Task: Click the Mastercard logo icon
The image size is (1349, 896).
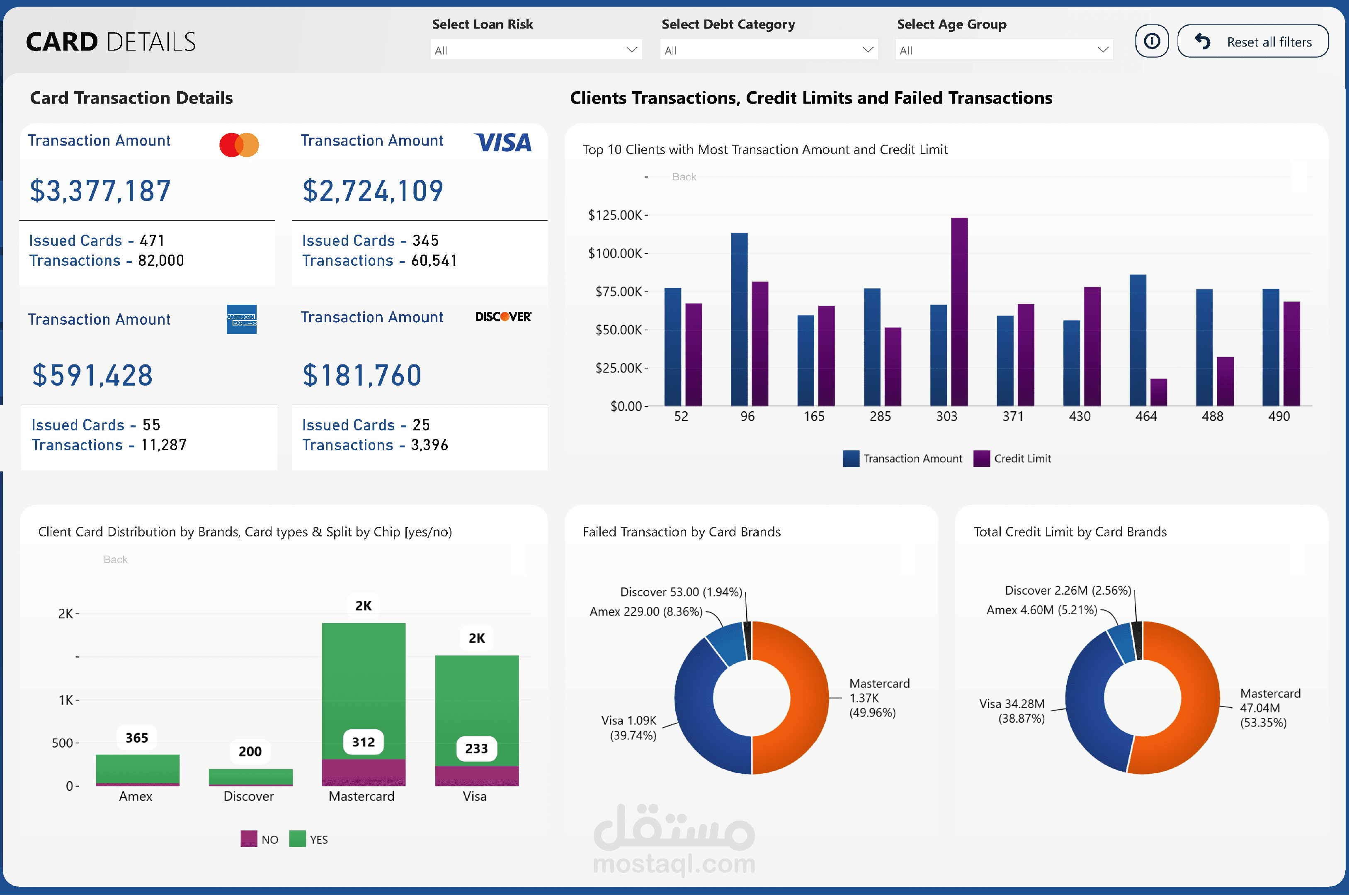Action: pyautogui.click(x=239, y=145)
